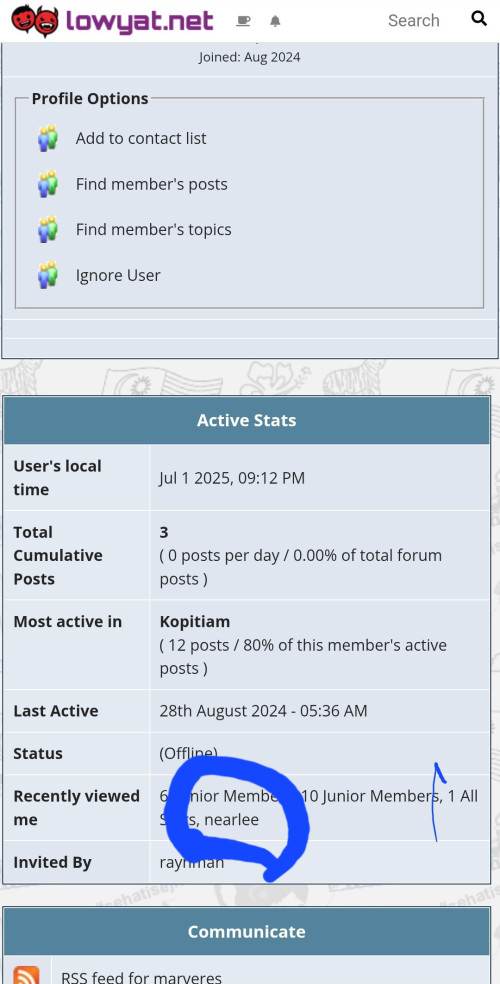Viewport: 500px width, 984px height.
Task: Click icon beside Ignore User
Action: 48,275
